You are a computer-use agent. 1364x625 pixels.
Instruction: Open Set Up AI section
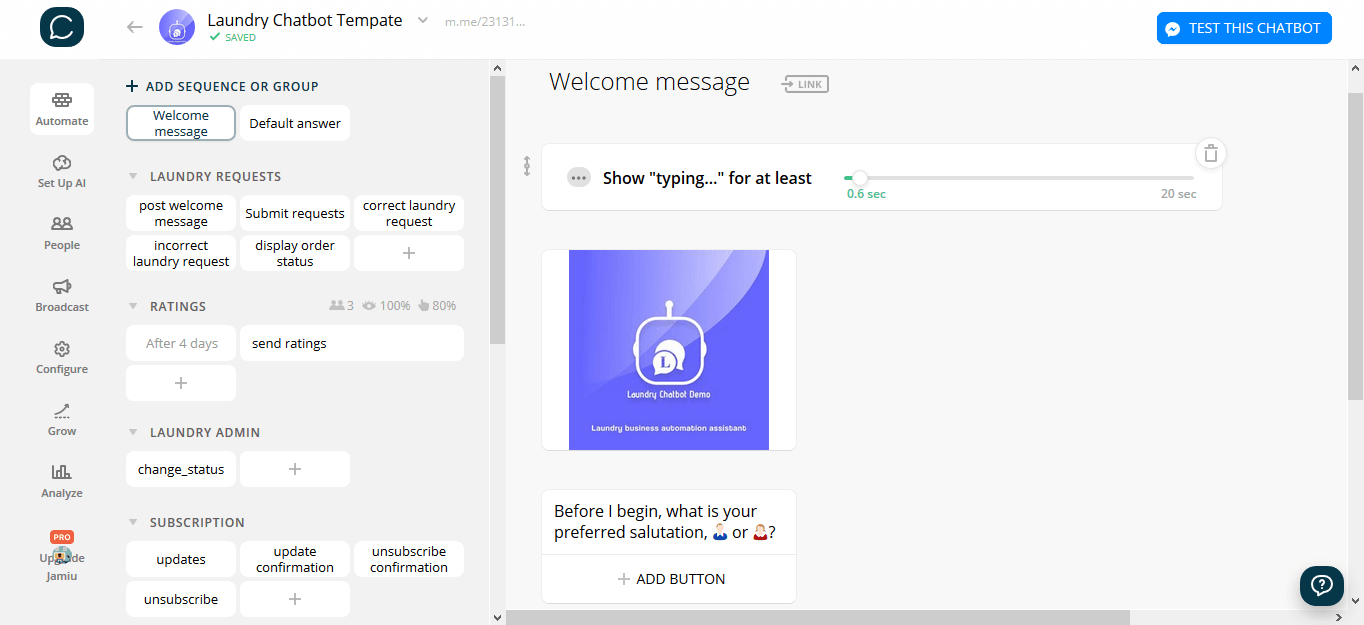click(62, 171)
